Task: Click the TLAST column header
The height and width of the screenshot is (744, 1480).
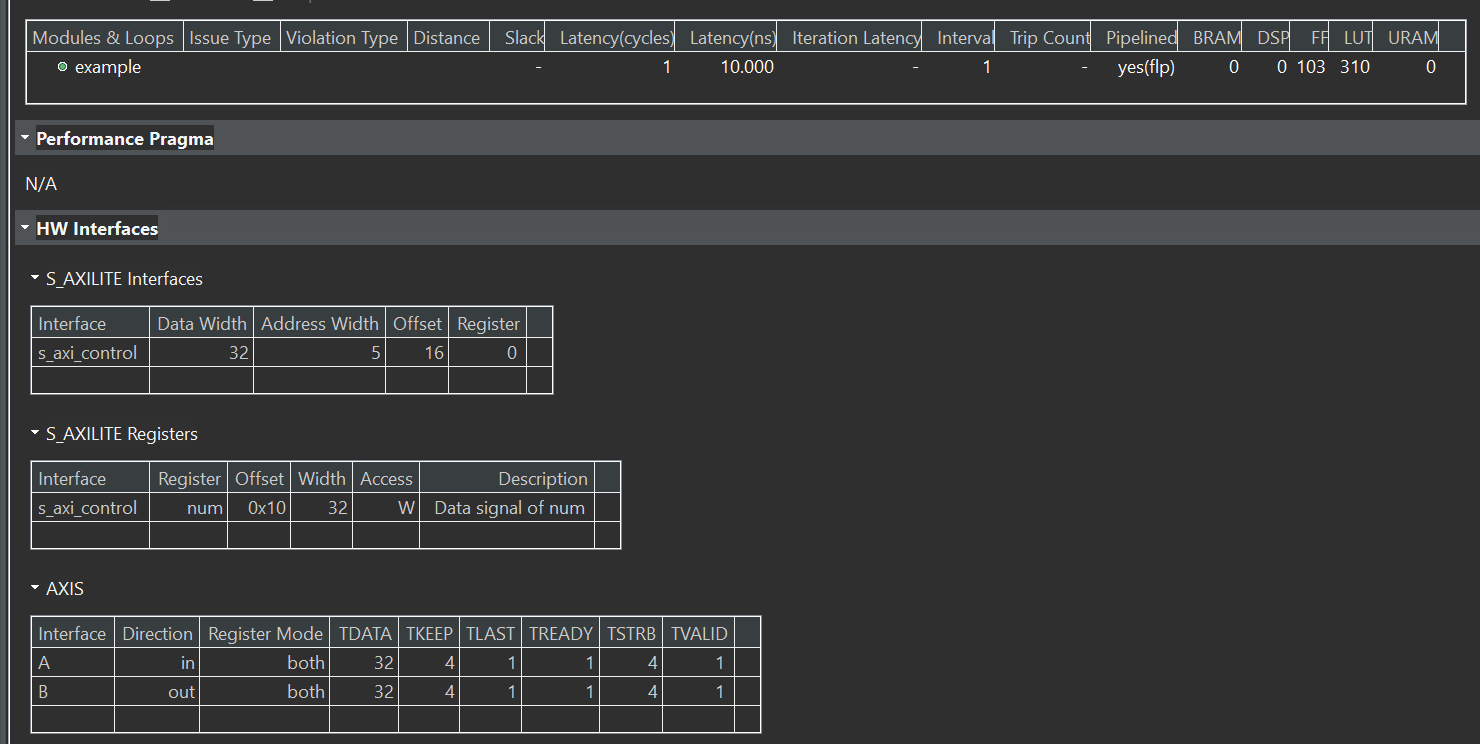Action: [x=491, y=633]
